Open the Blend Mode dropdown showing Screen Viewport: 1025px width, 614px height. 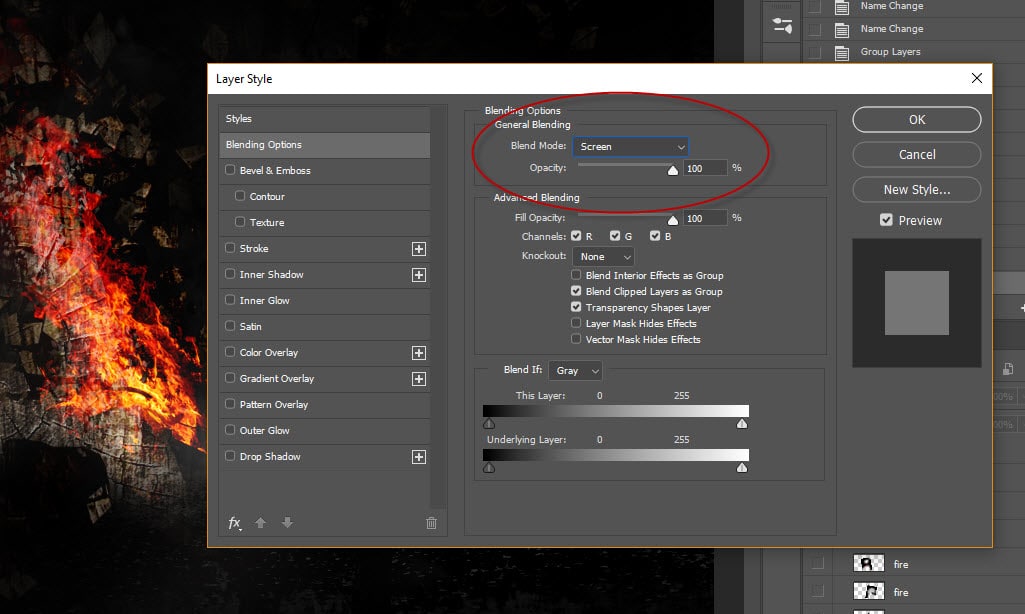[630, 147]
